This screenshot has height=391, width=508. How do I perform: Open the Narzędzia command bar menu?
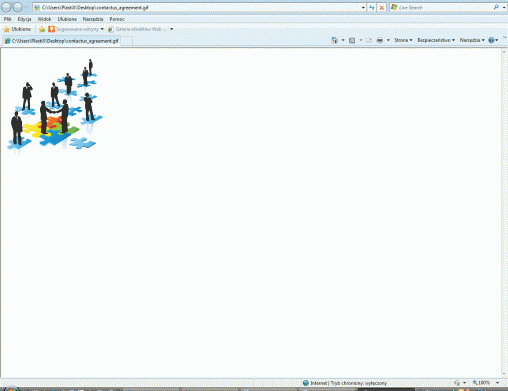pyautogui.click(x=472, y=40)
